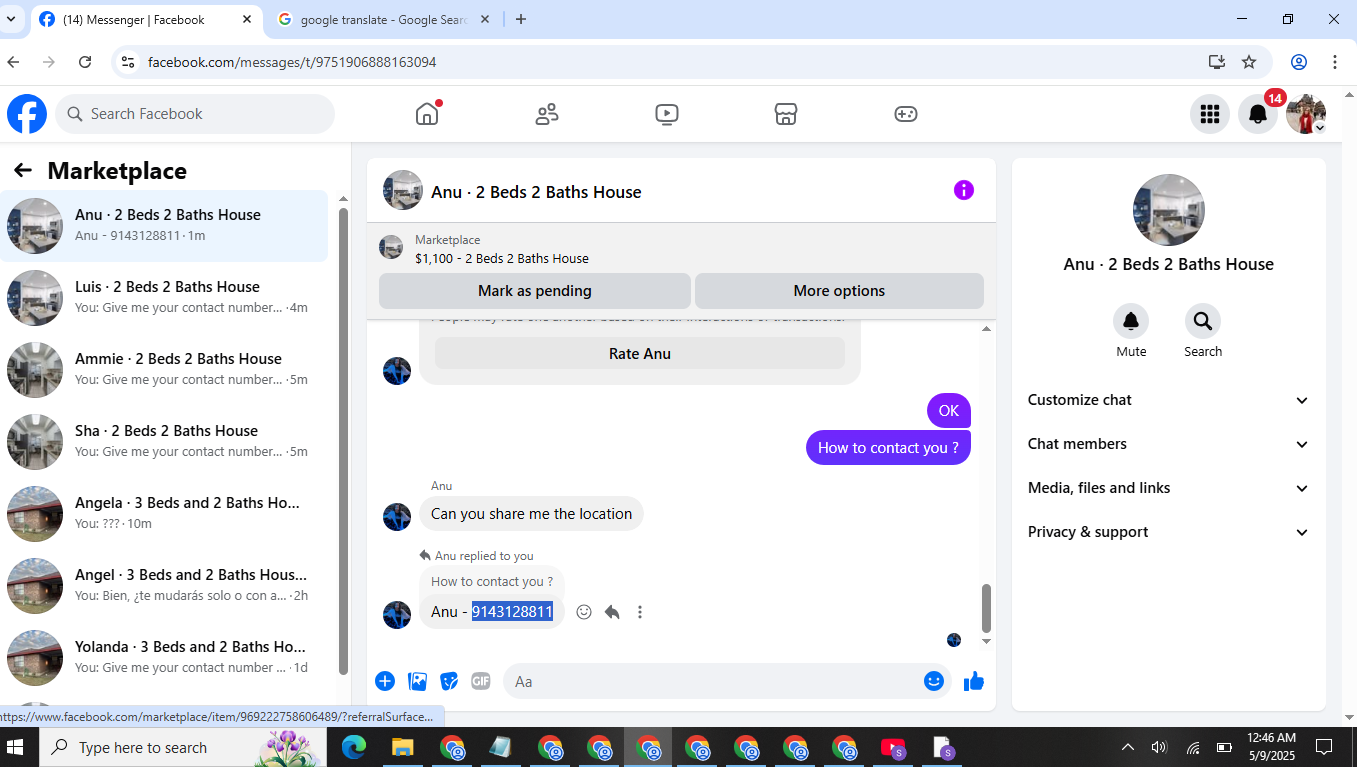The width and height of the screenshot is (1357, 767).
Task: Open the Facebook menu grid icon
Action: click(1210, 114)
